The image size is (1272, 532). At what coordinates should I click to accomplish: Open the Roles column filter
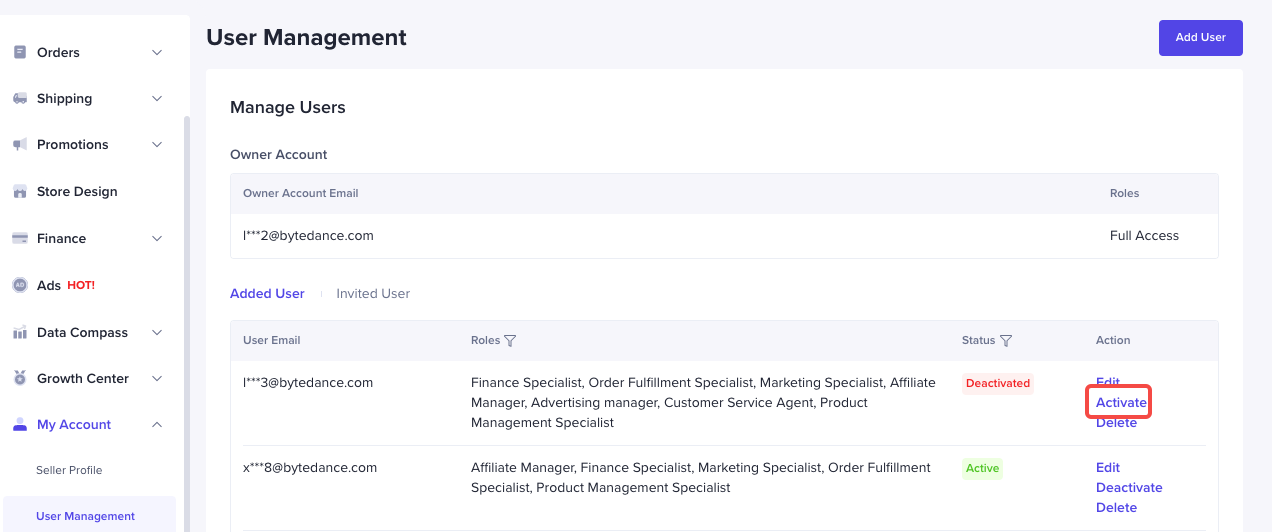point(510,341)
